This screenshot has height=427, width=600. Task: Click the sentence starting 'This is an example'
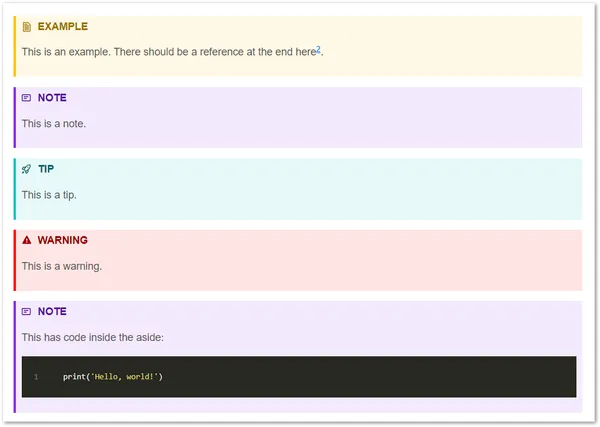click(168, 52)
